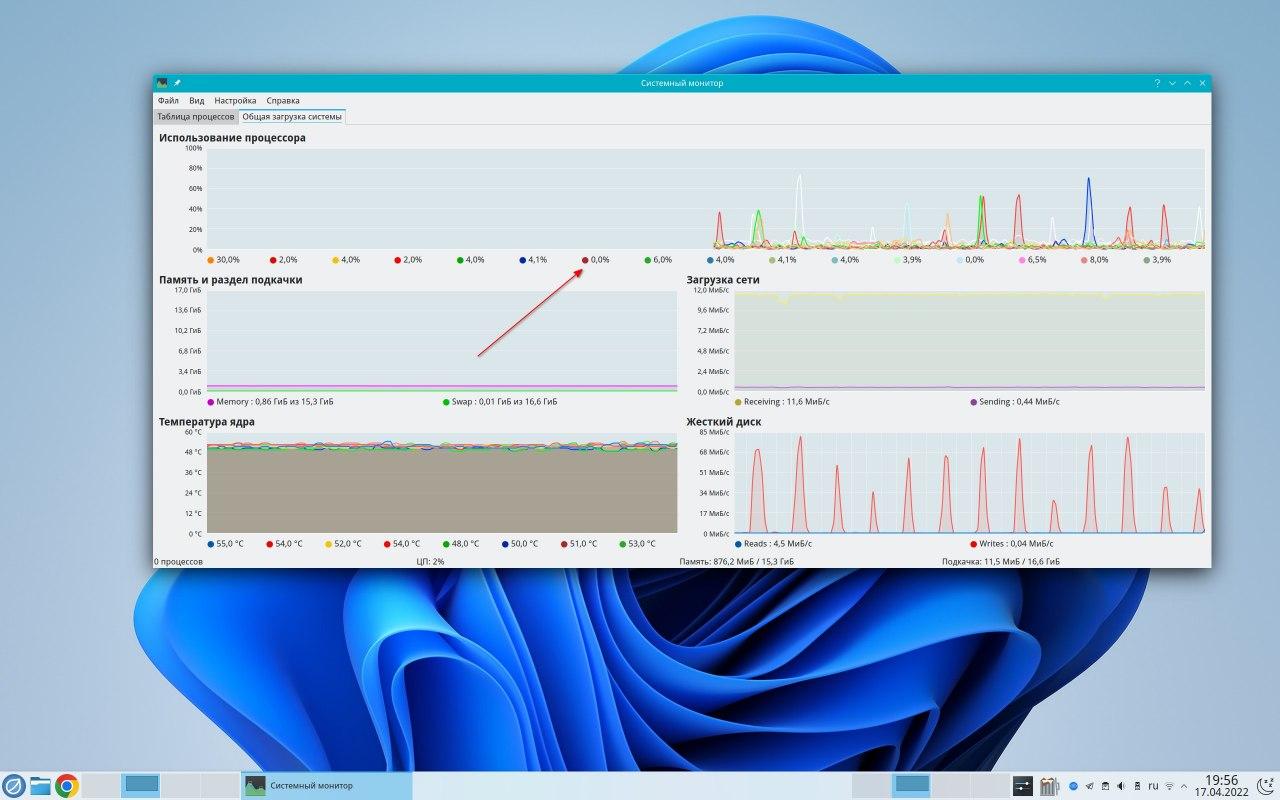Switch keyboard layout via the ru indicator
Image resolution: width=1280 pixels, height=800 pixels.
point(1153,786)
